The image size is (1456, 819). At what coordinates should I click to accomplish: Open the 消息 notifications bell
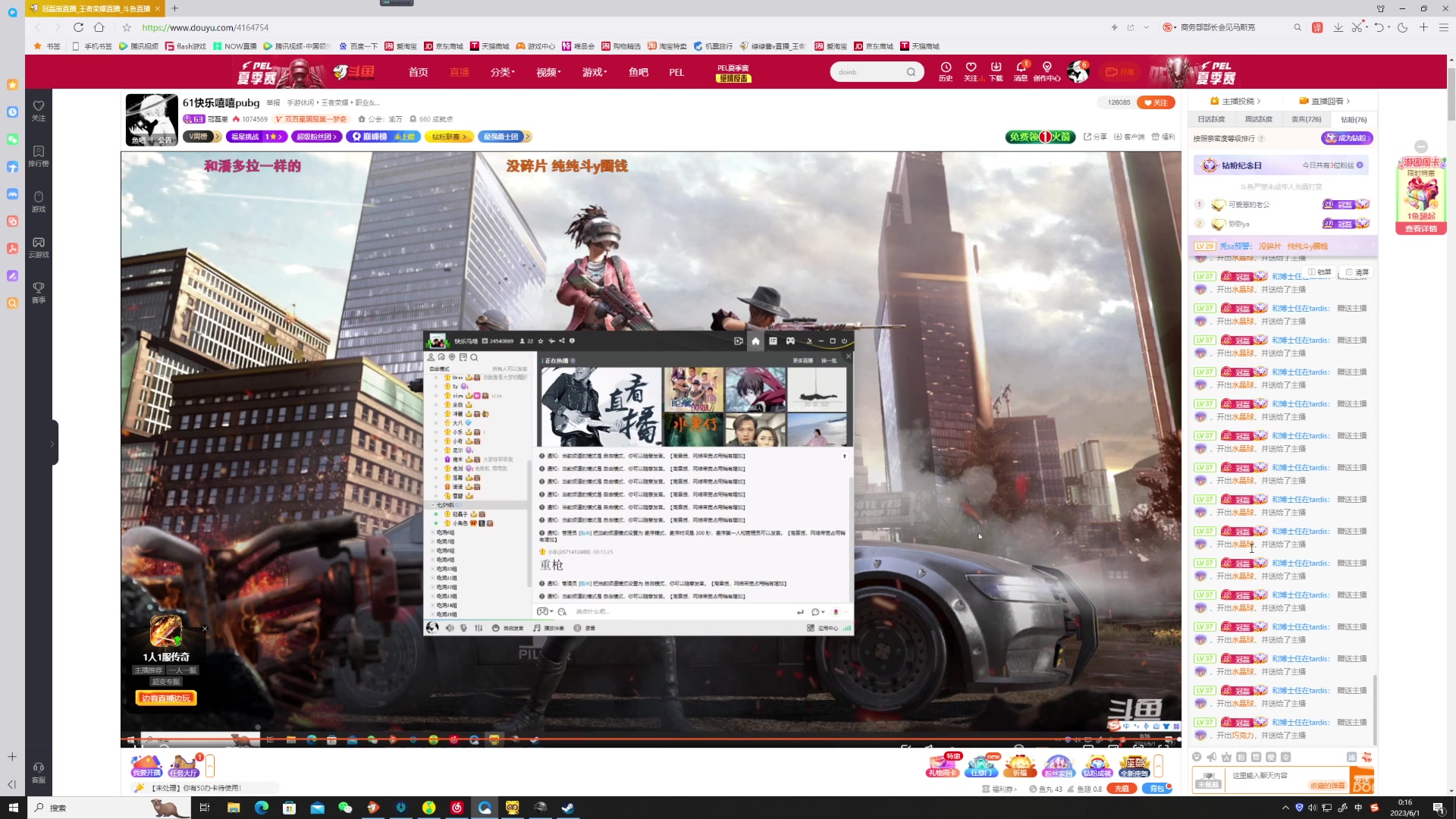tap(1021, 71)
